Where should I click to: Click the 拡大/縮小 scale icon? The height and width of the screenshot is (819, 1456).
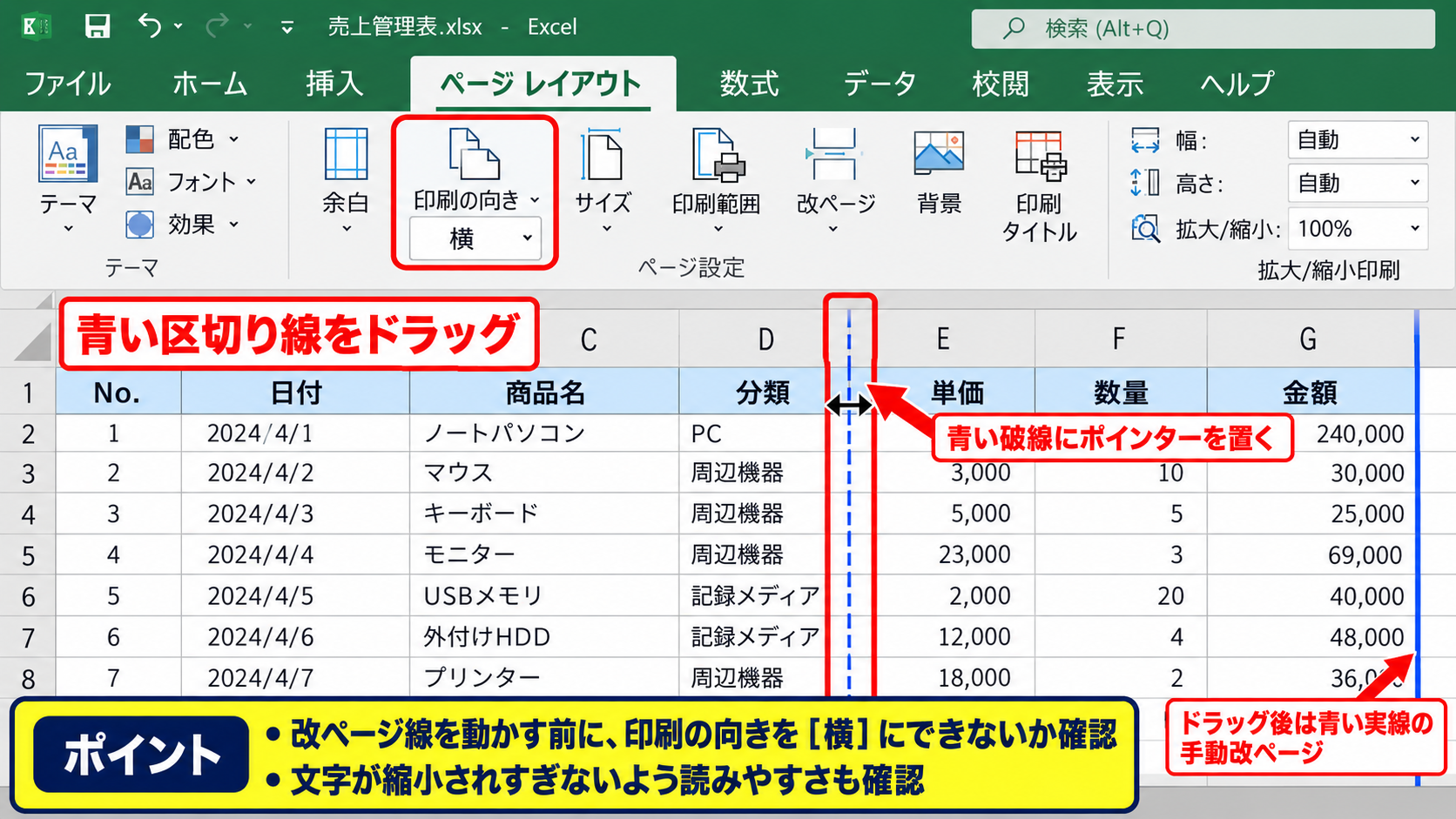point(1145,229)
